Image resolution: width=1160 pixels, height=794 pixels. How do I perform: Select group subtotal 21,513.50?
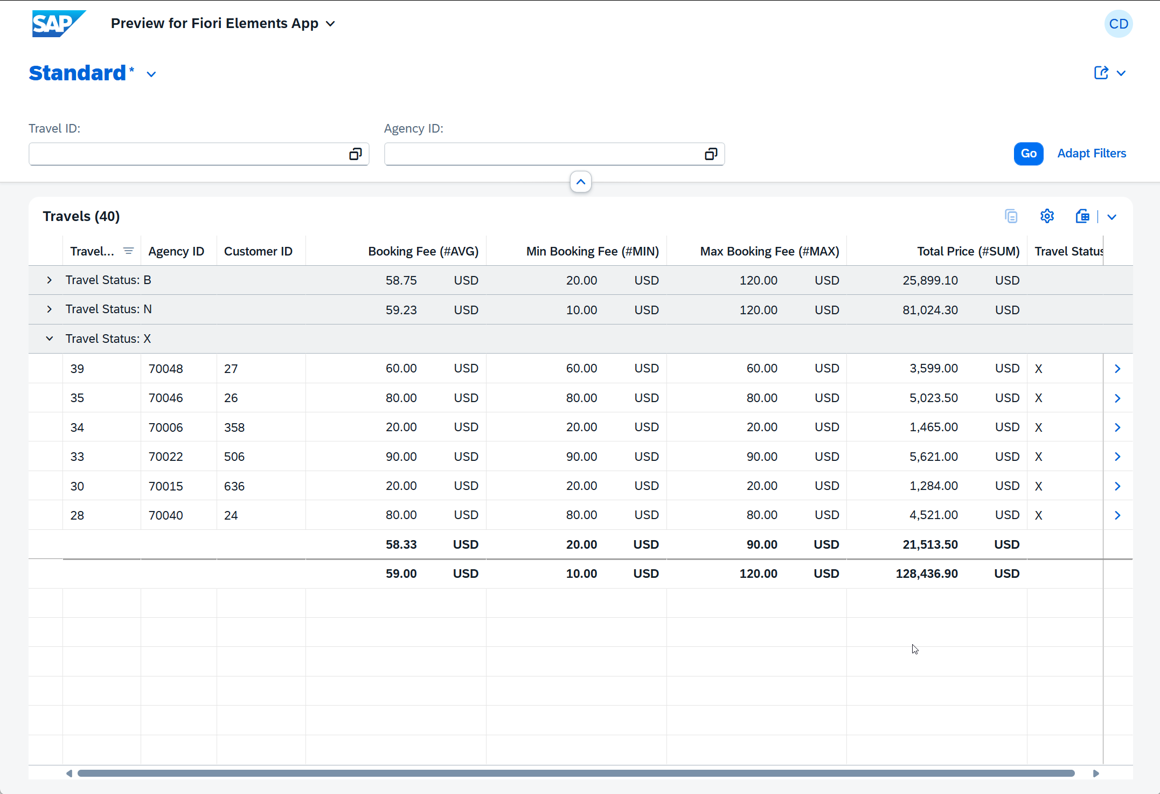(x=930, y=545)
